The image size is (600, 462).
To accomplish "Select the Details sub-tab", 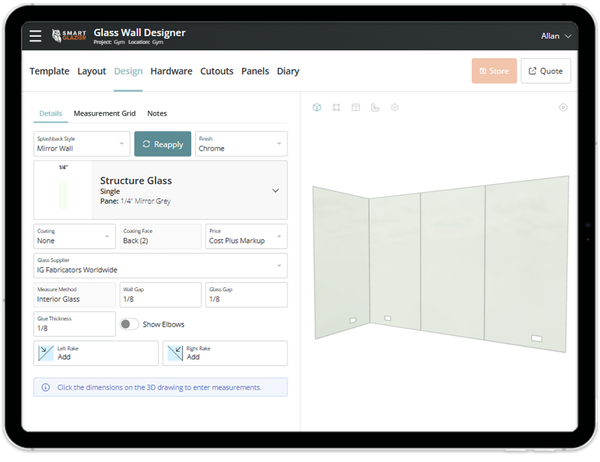I will tap(51, 113).
